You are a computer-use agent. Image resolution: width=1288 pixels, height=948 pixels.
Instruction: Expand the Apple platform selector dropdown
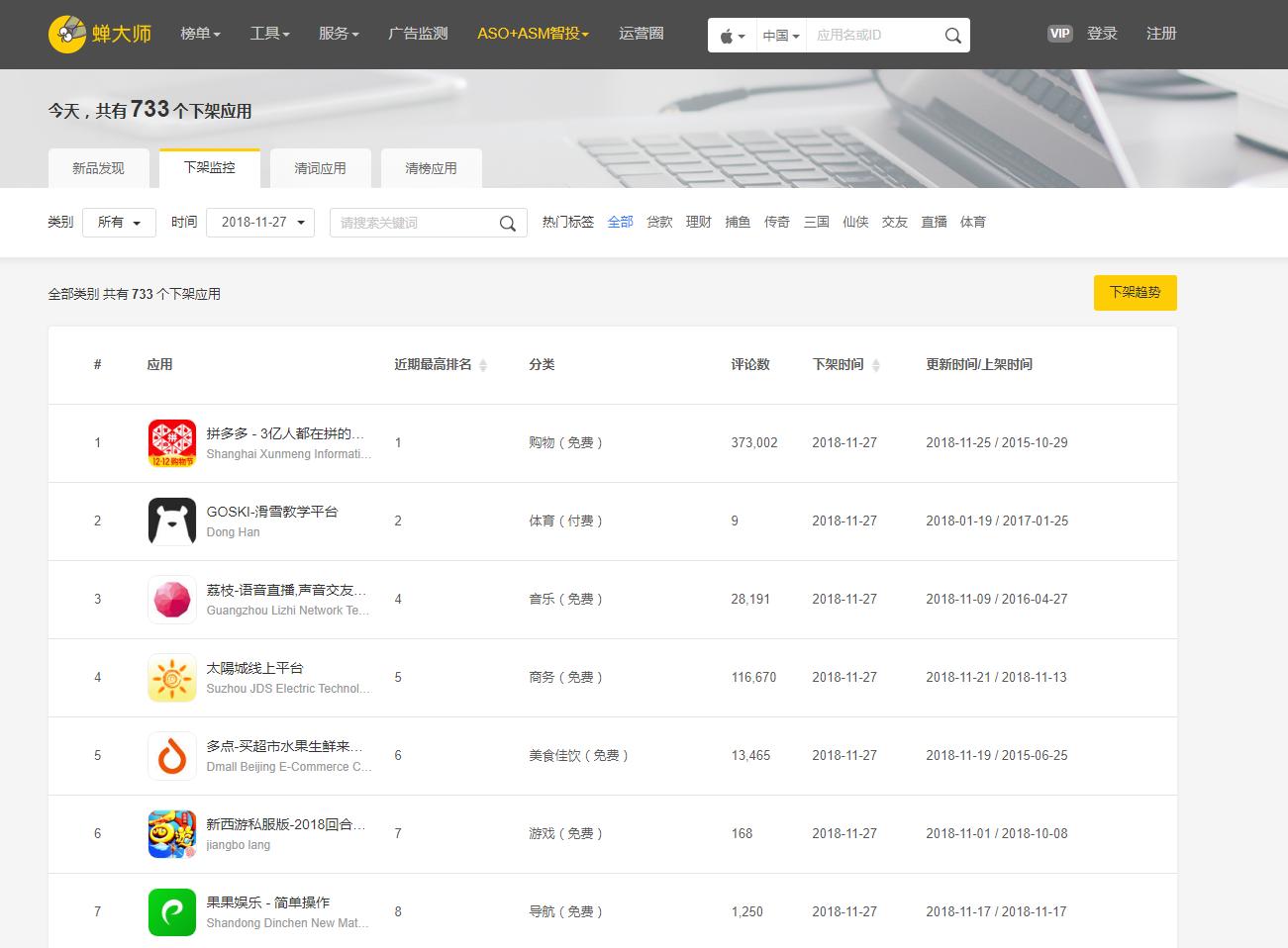point(732,36)
